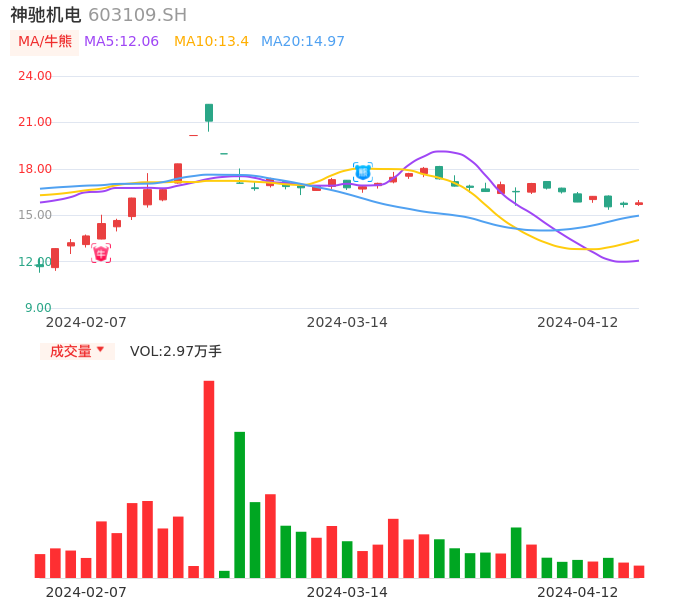Open the 成交量 indicator dropdown

[77, 351]
